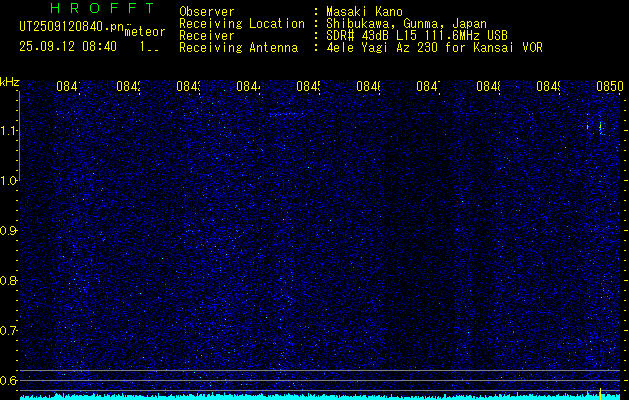The image size is (629, 400).
Task: Click the 0847 time marker
Action: coord(428,87)
